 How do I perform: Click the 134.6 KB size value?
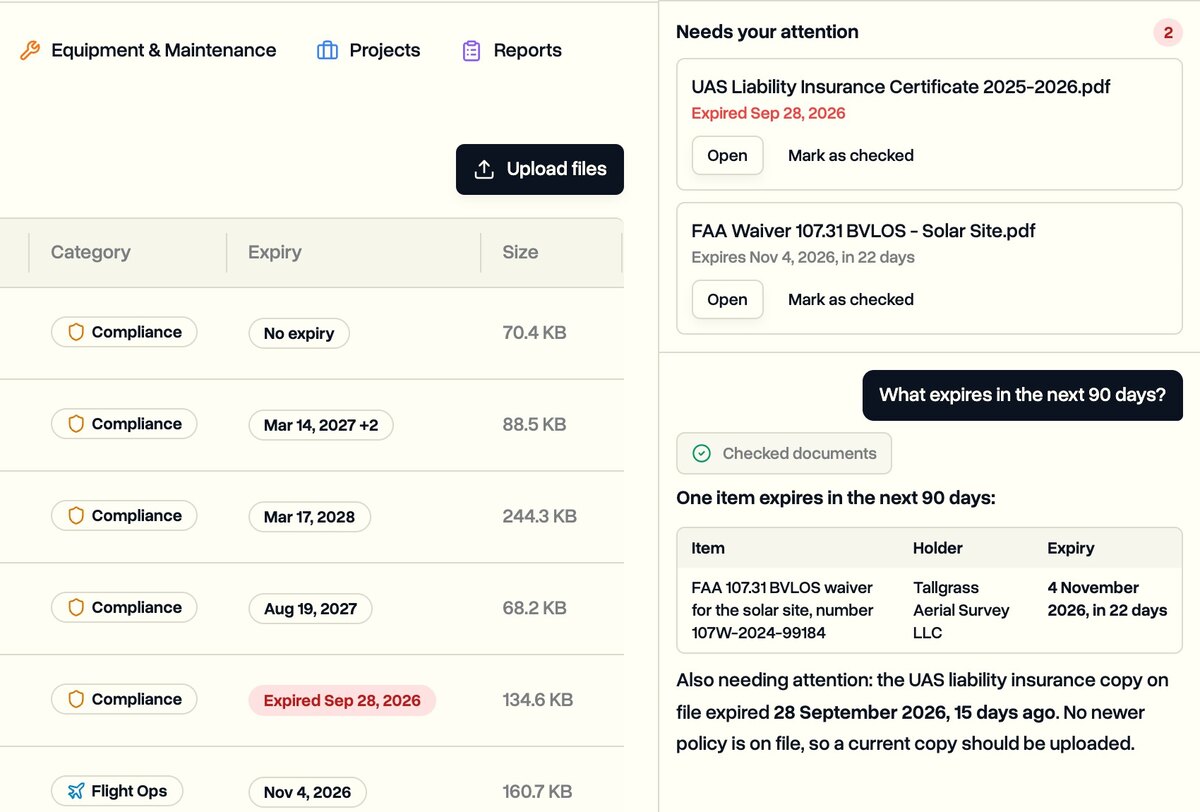coord(537,700)
